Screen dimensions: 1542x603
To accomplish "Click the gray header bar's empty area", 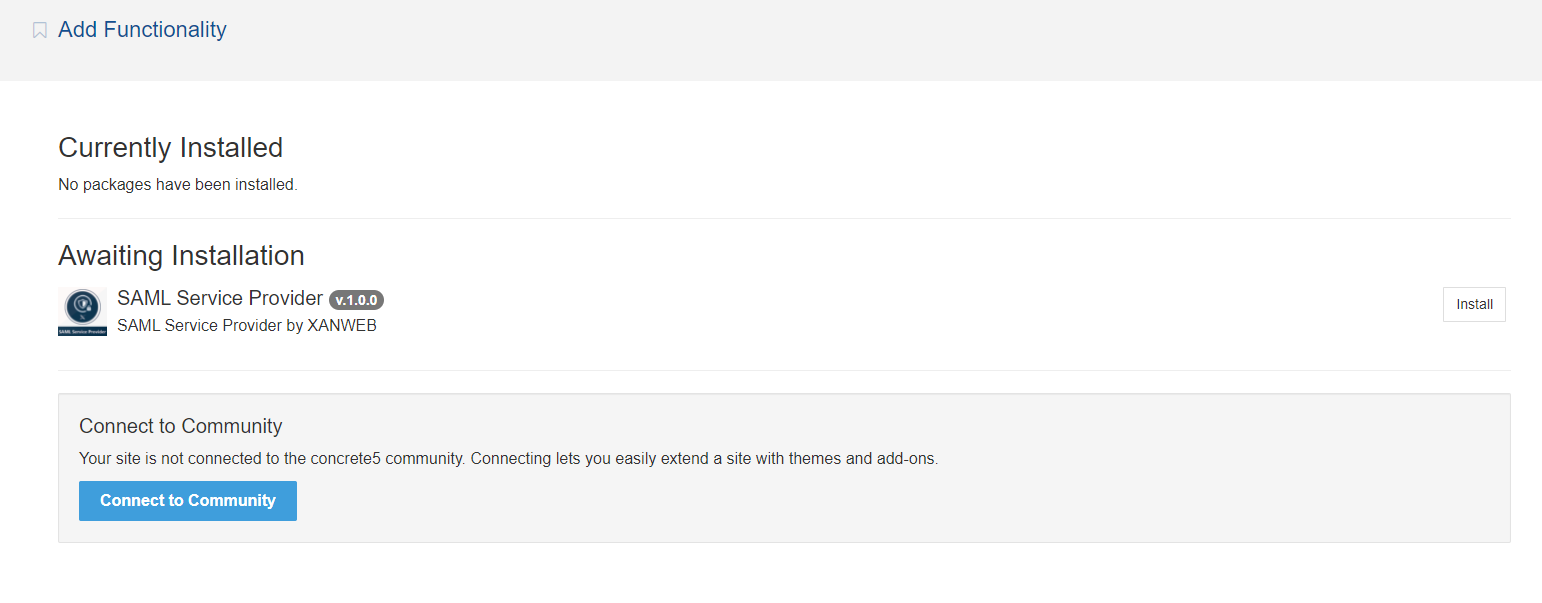I will point(800,40).
